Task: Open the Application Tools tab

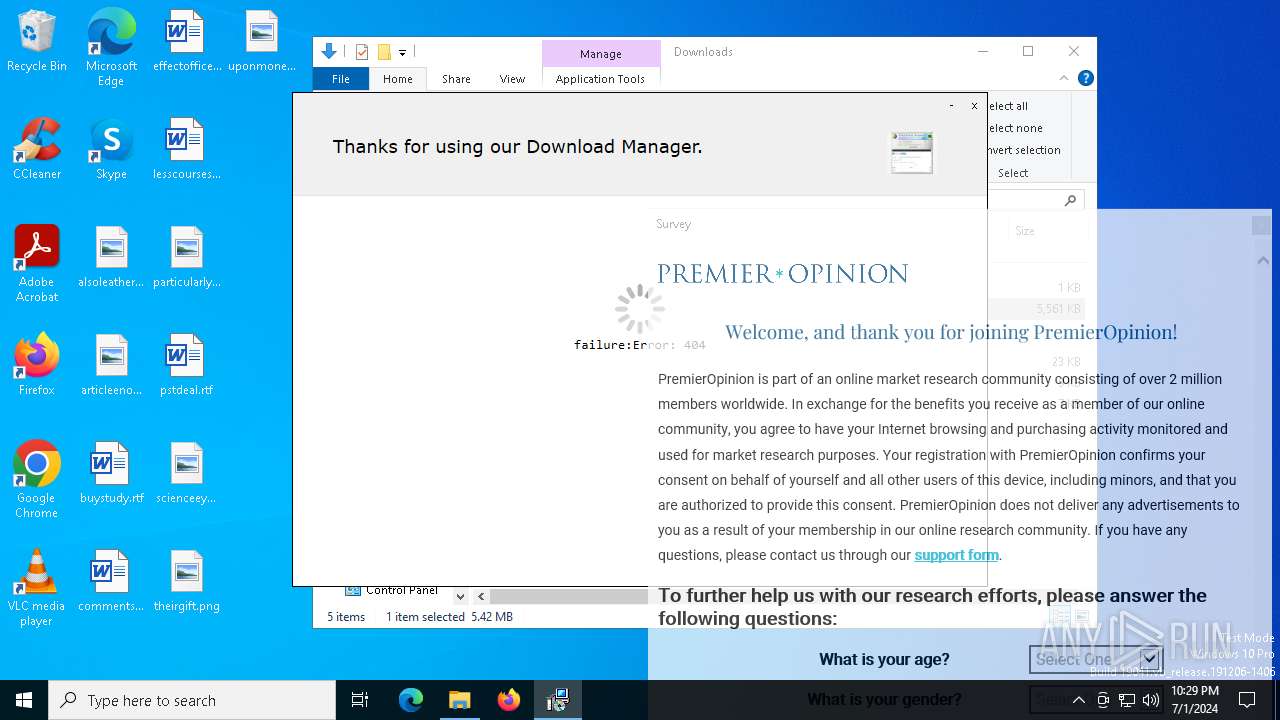Action: [600, 79]
